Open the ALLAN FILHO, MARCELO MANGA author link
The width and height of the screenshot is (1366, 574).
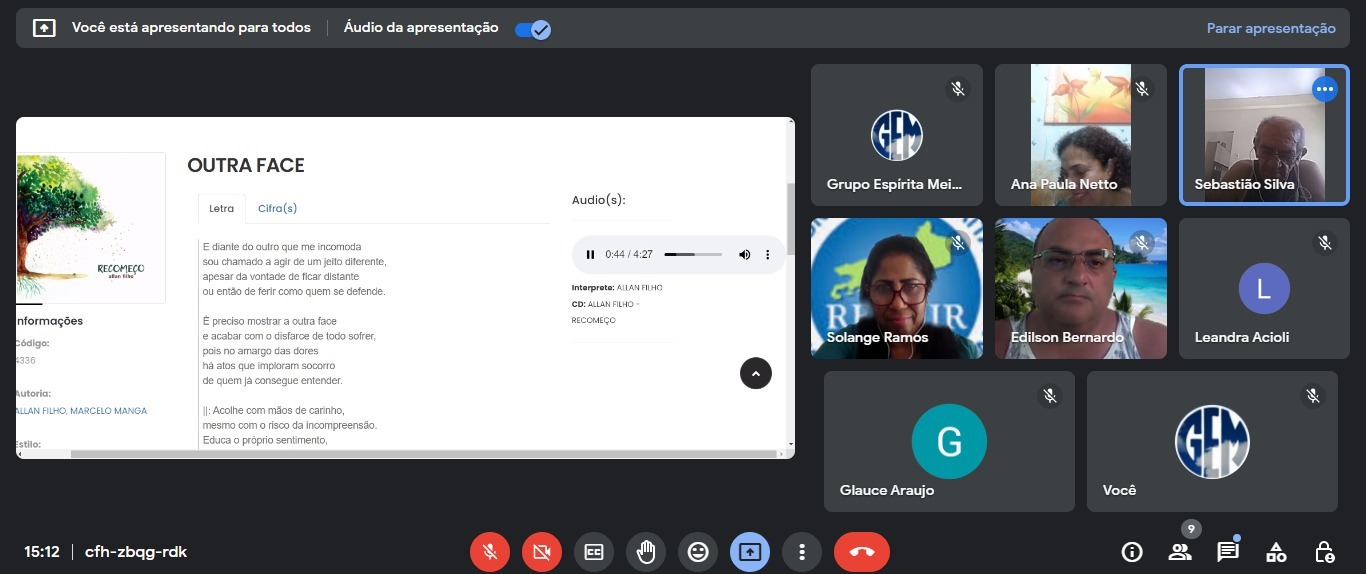pos(81,411)
